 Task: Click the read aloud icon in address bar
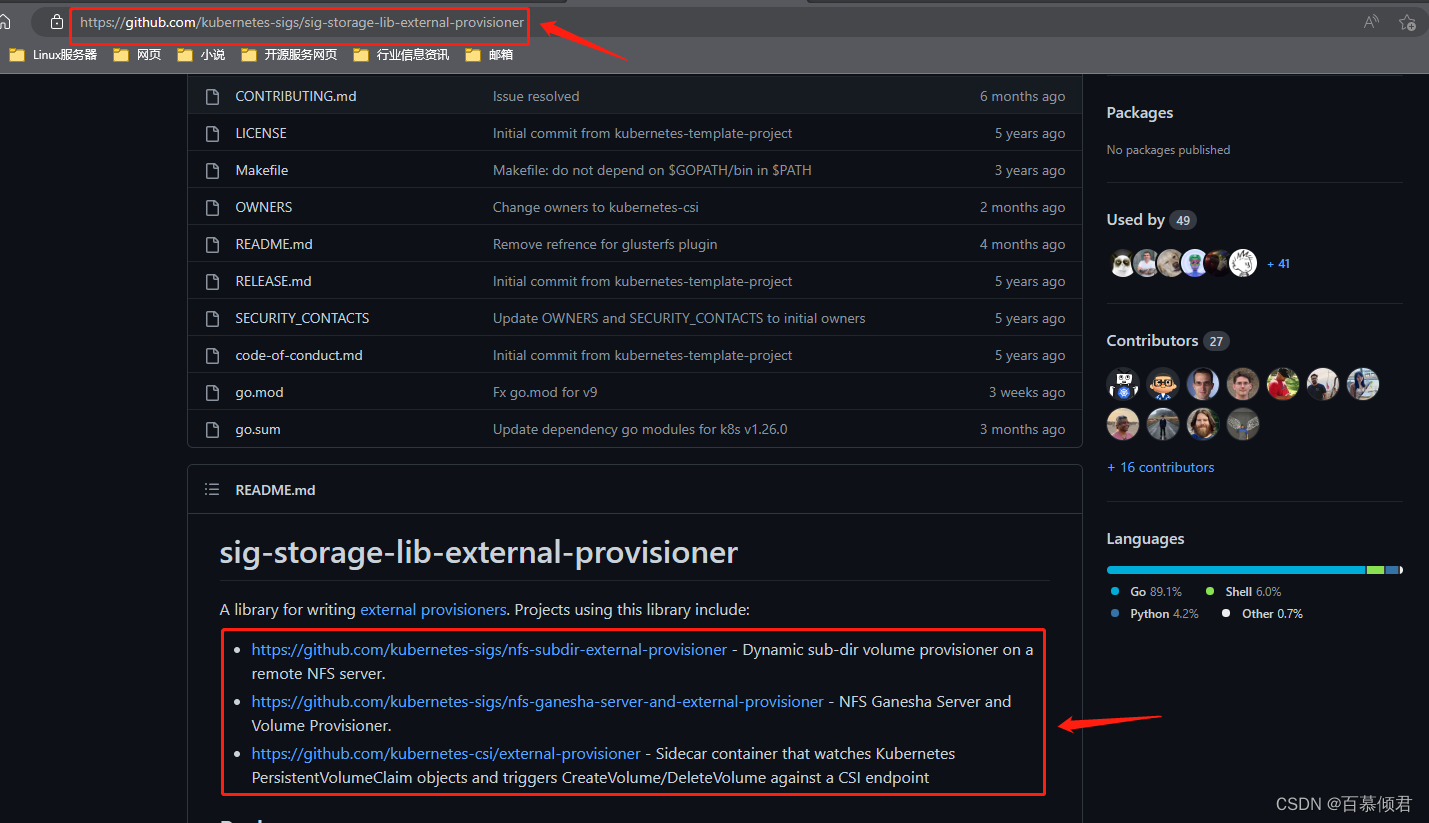pos(1371,22)
